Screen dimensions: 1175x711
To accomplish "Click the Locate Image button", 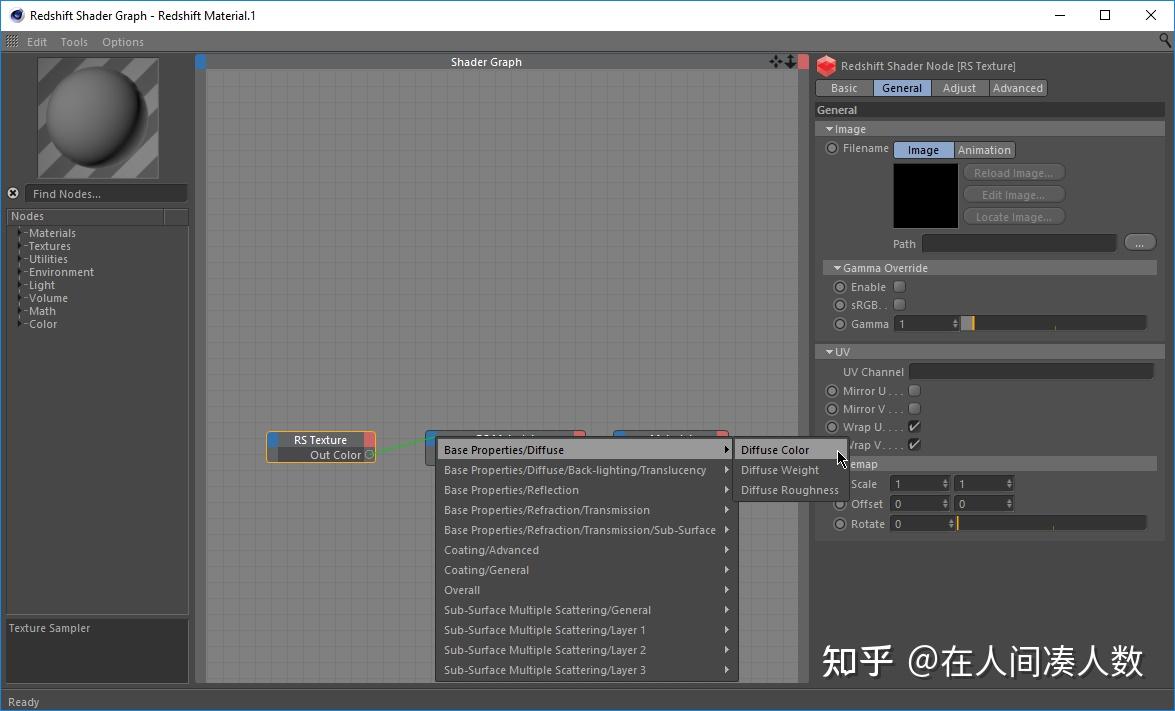I will click(1013, 216).
